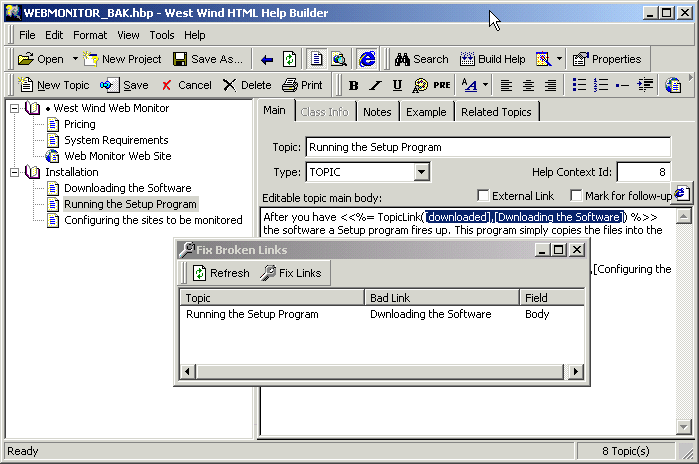Align text left

click(506, 85)
